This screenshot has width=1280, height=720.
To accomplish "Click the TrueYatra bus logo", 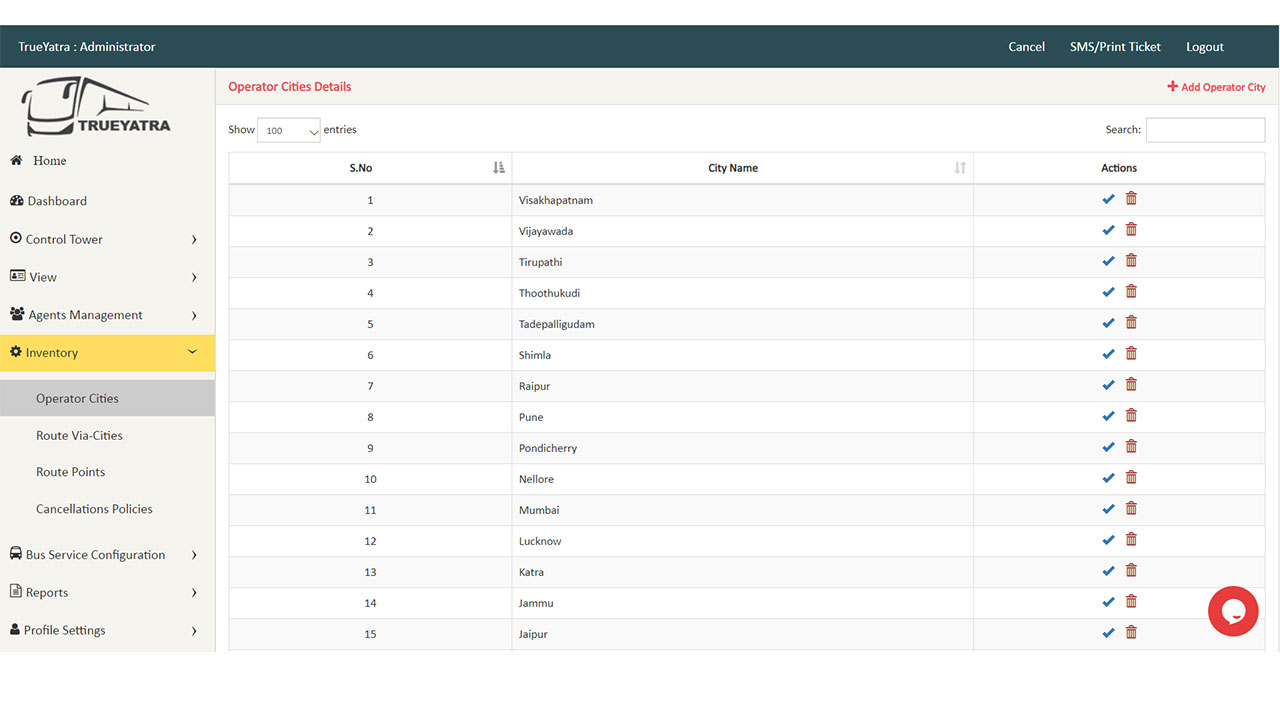I will click(97, 106).
